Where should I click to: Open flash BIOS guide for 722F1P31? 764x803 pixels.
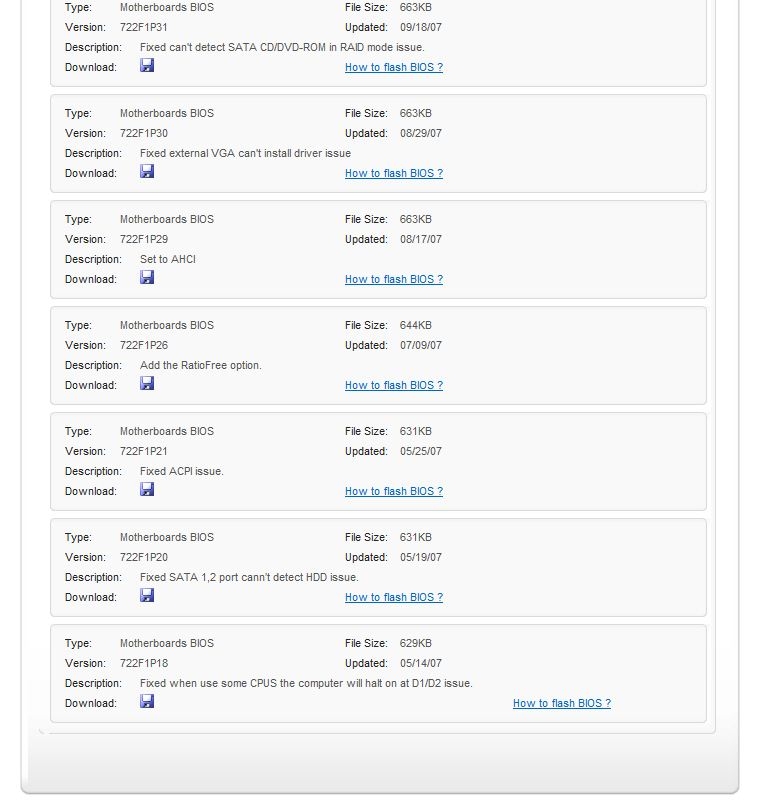394,68
